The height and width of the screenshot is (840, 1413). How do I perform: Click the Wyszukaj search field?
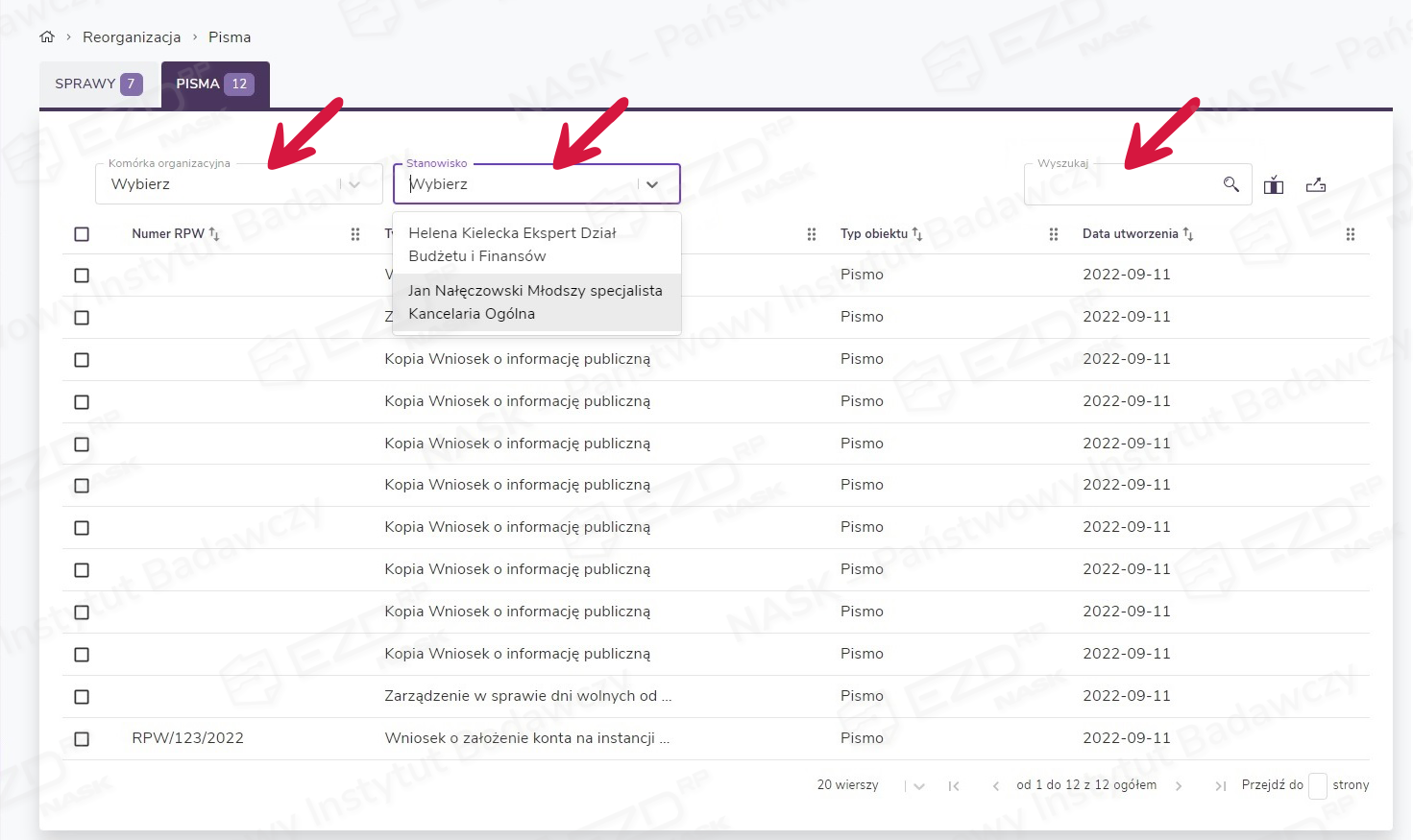[1119, 184]
